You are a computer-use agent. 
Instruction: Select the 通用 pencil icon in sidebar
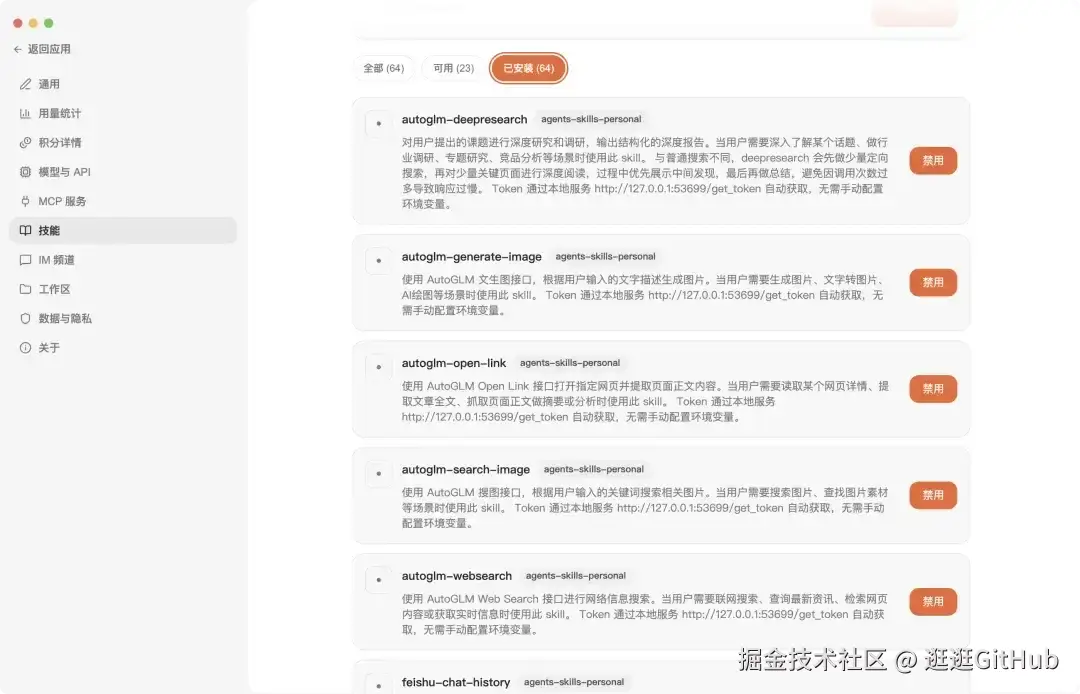pos(25,84)
